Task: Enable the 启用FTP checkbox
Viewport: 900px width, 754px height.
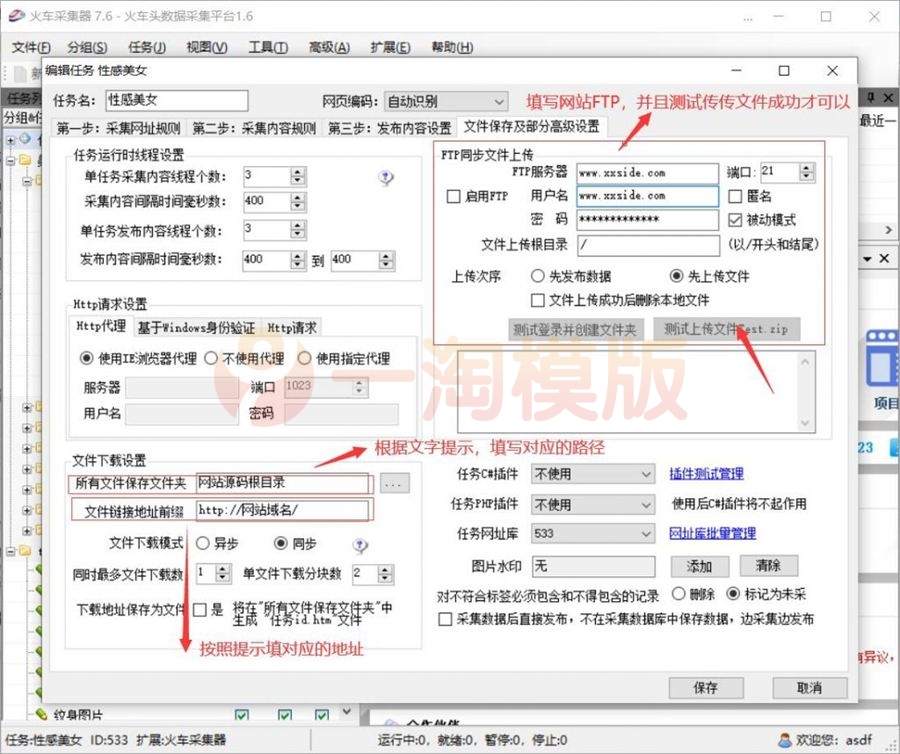Action: 453,196
